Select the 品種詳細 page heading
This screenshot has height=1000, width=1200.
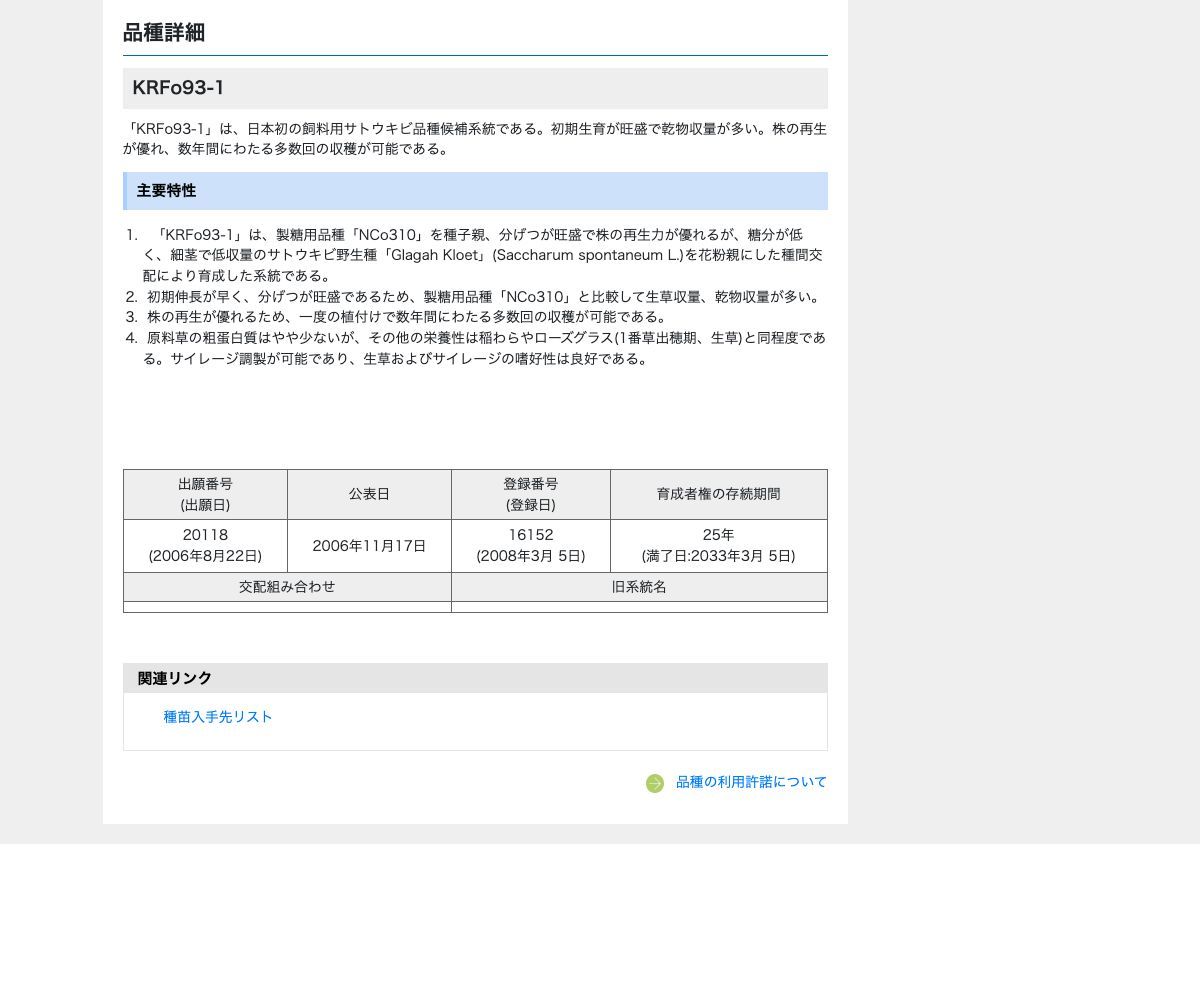162,32
